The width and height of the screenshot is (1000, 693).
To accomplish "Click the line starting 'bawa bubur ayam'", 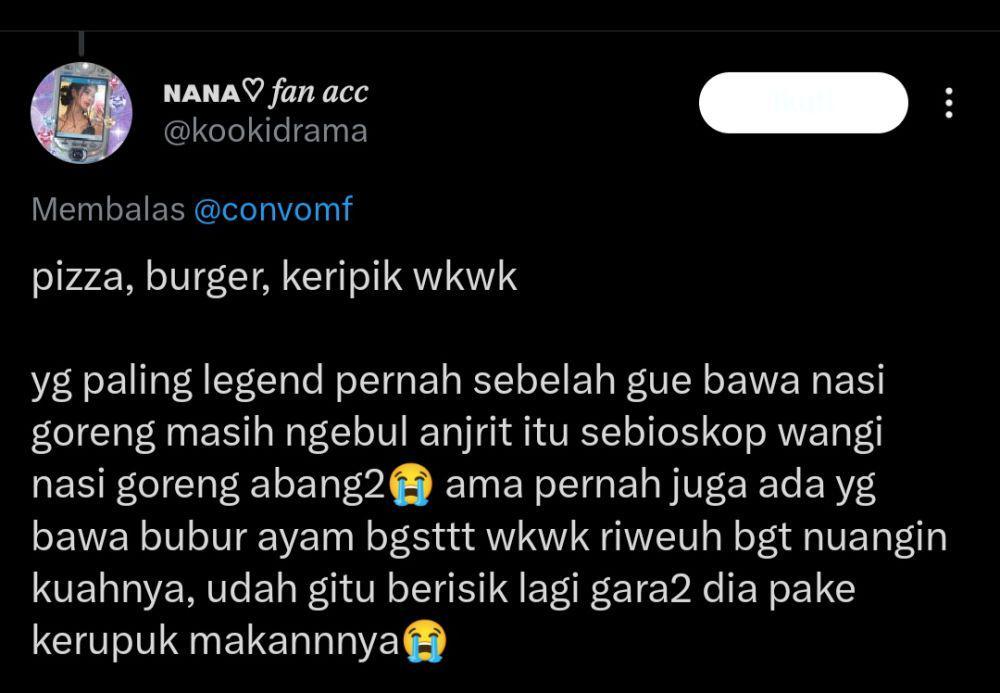I will pyautogui.click(x=489, y=537).
